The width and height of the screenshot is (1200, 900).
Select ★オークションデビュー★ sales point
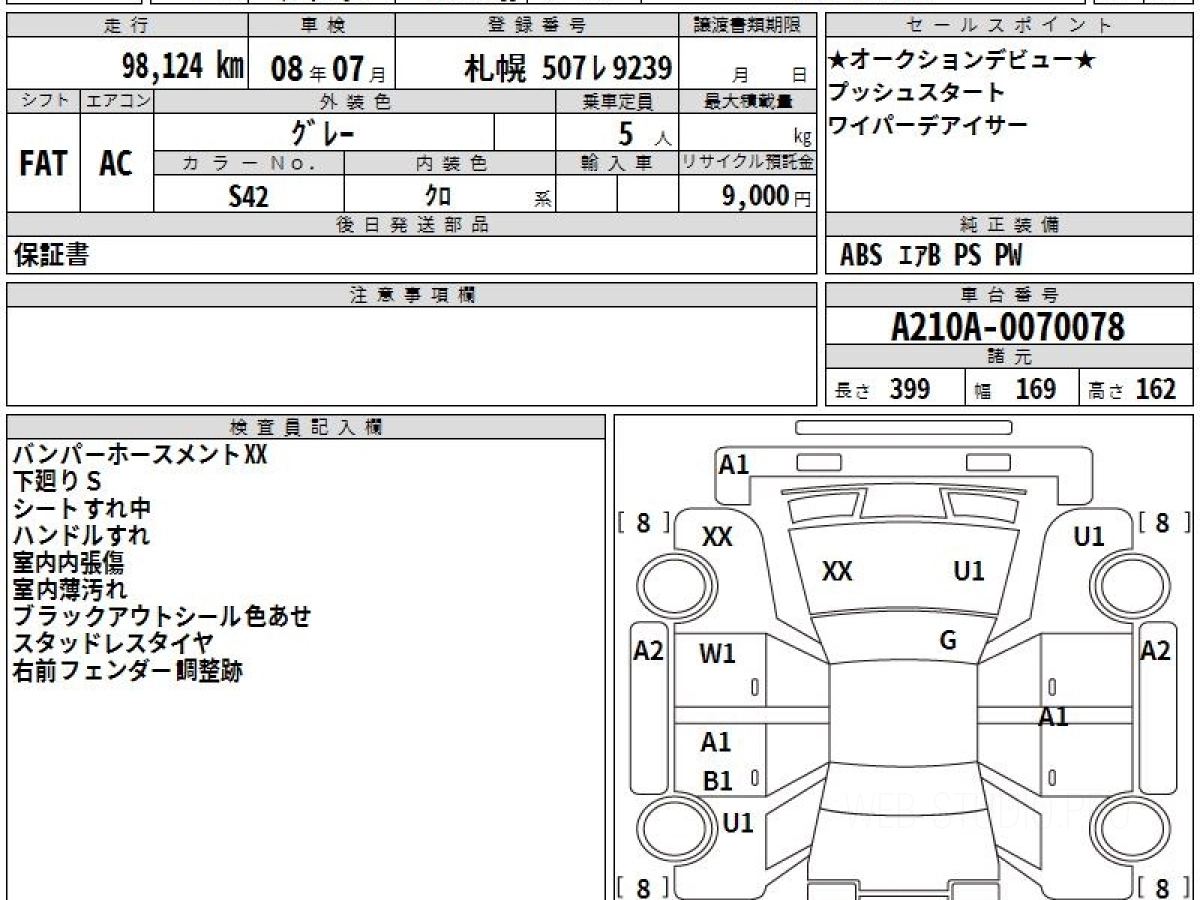tap(962, 61)
